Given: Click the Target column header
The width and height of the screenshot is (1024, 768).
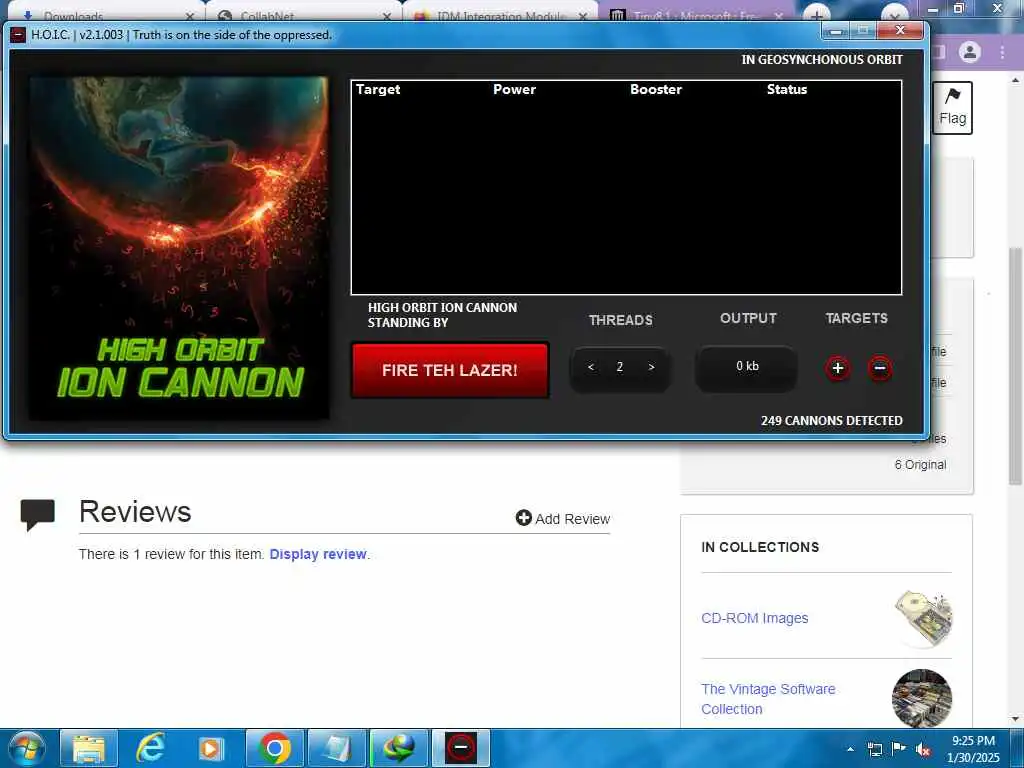Looking at the screenshot, I should point(378,89).
